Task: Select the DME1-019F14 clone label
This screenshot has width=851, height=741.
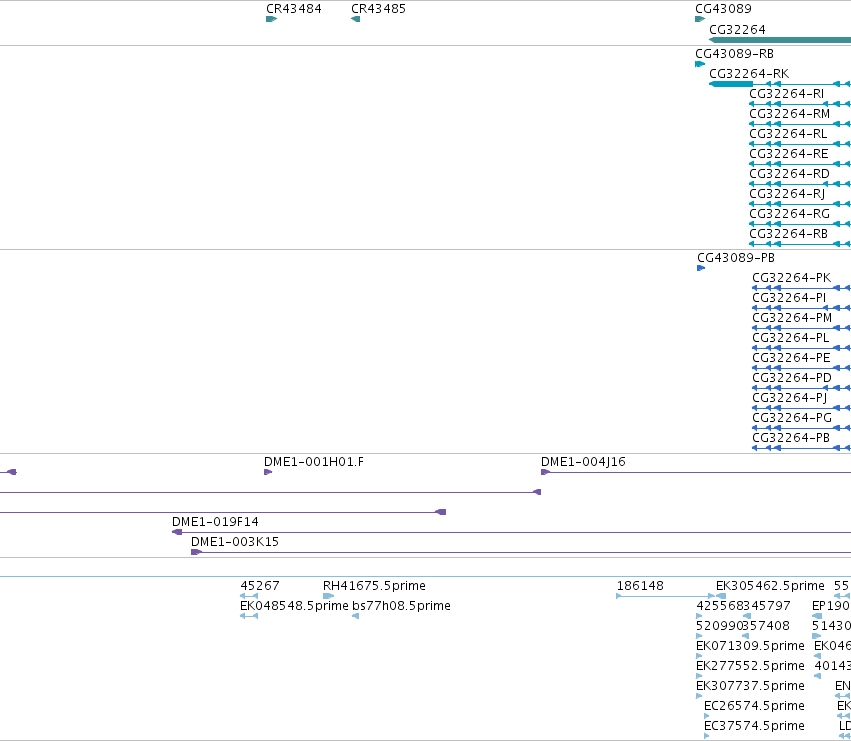Action: coord(215,522)
